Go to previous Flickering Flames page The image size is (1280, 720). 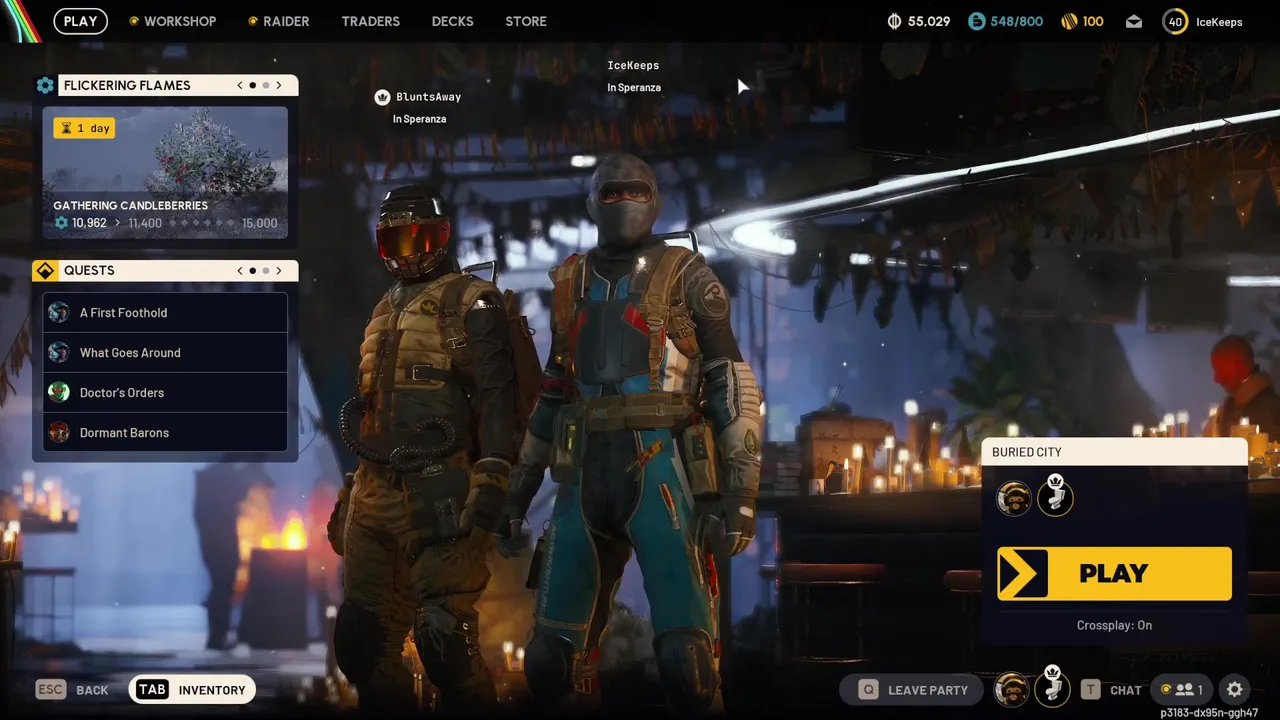(240, 85)
